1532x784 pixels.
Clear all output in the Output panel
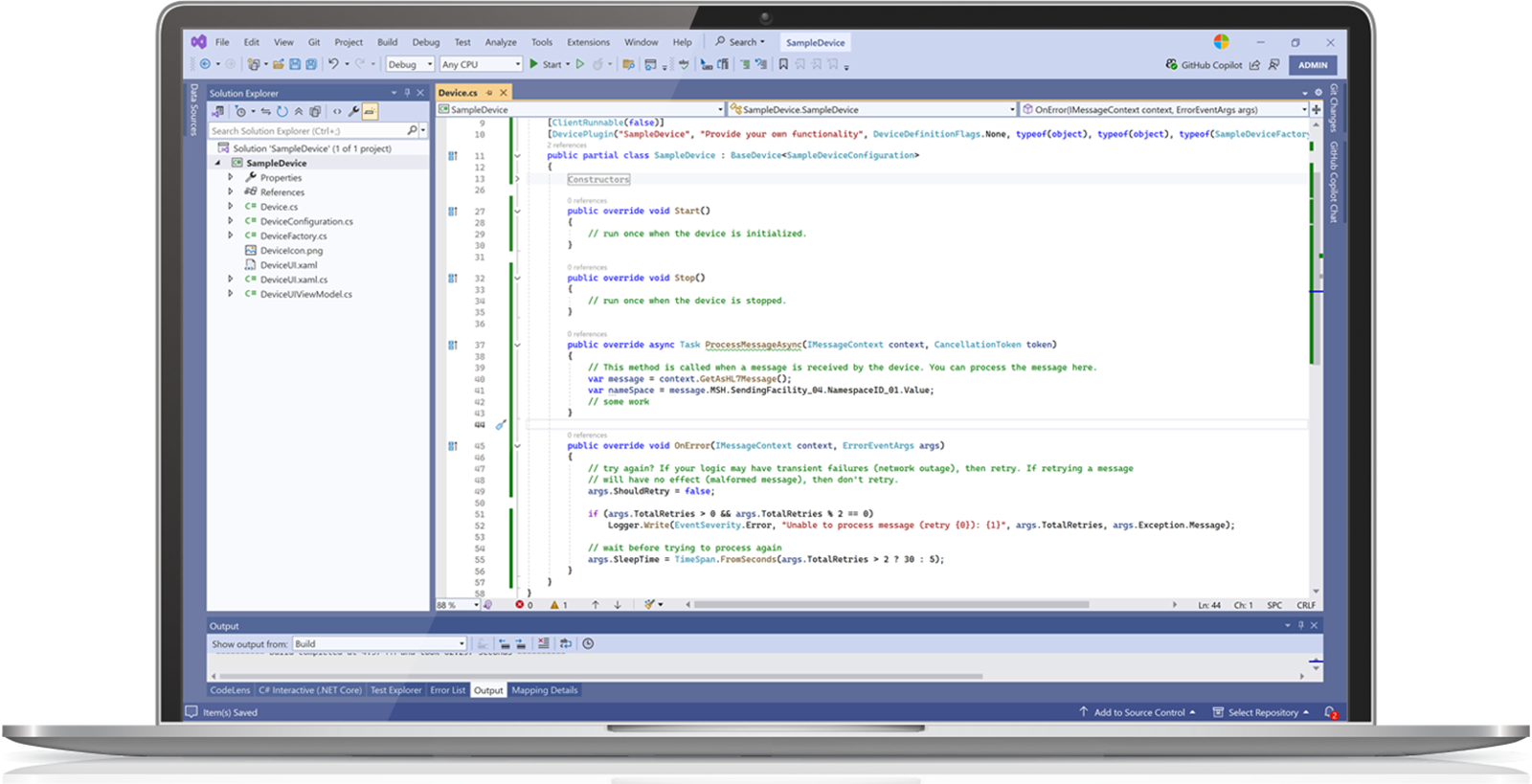tap(544, 643)
